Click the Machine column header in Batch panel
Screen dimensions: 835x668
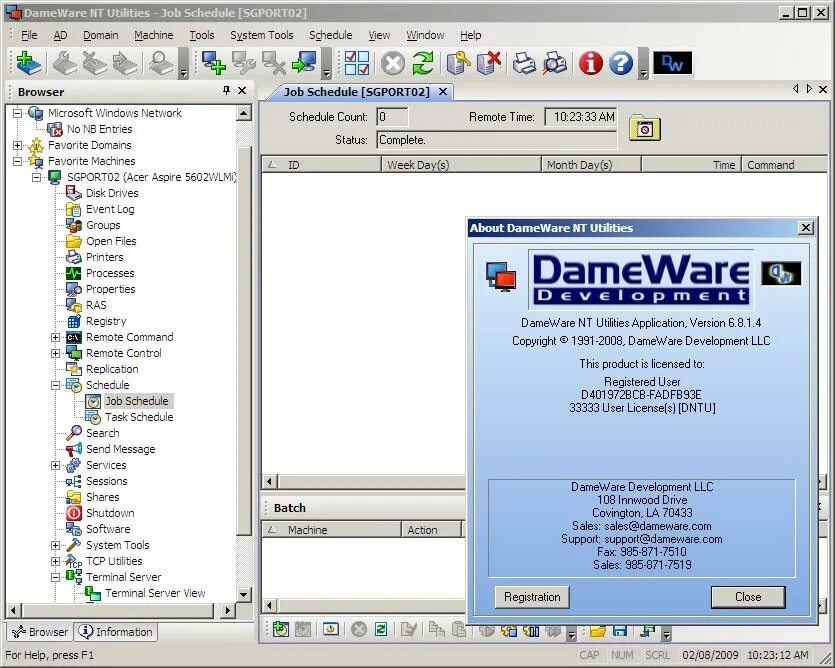[331, 529]
